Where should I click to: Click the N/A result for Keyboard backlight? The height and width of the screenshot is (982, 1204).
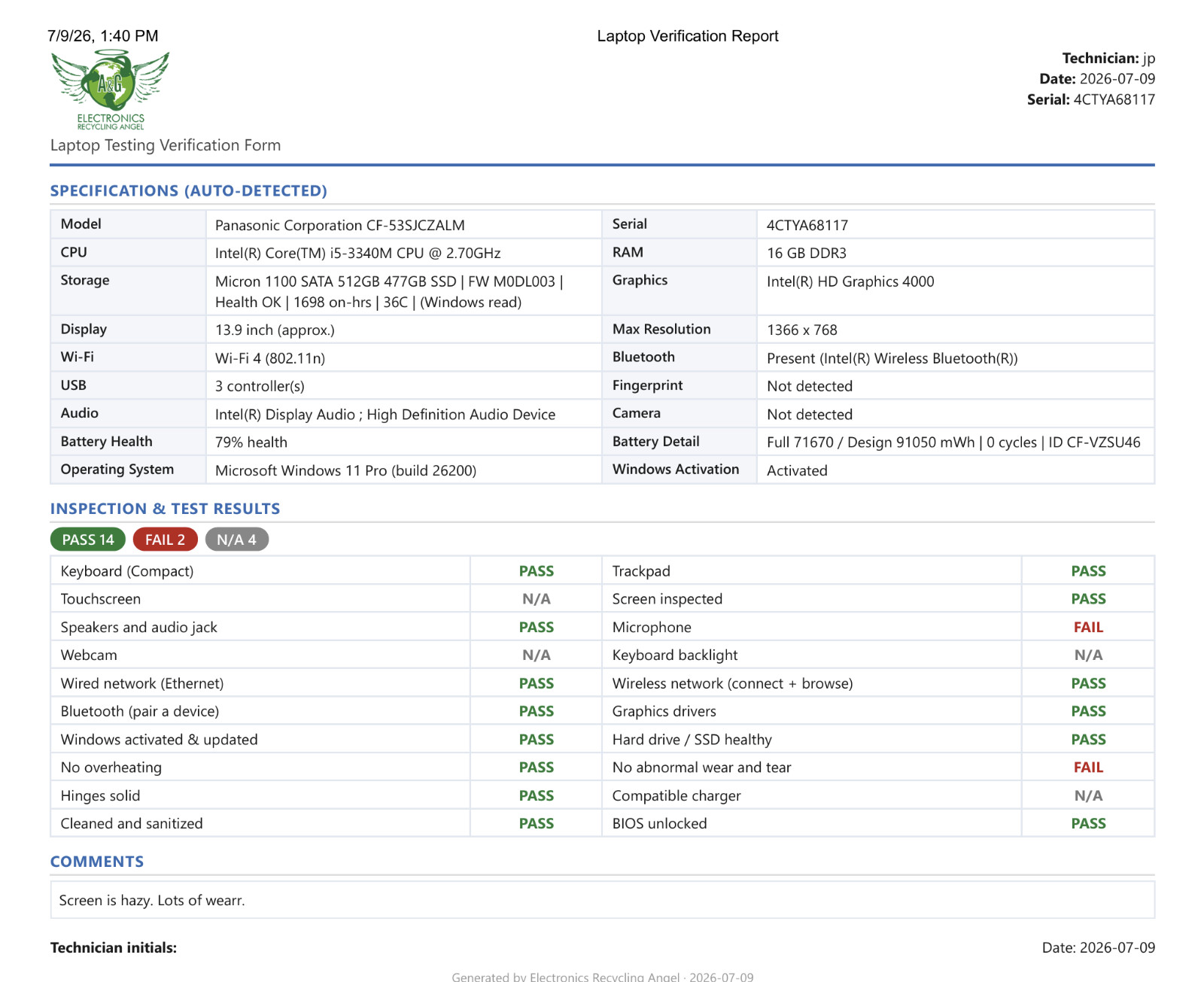pos(1088,655)
